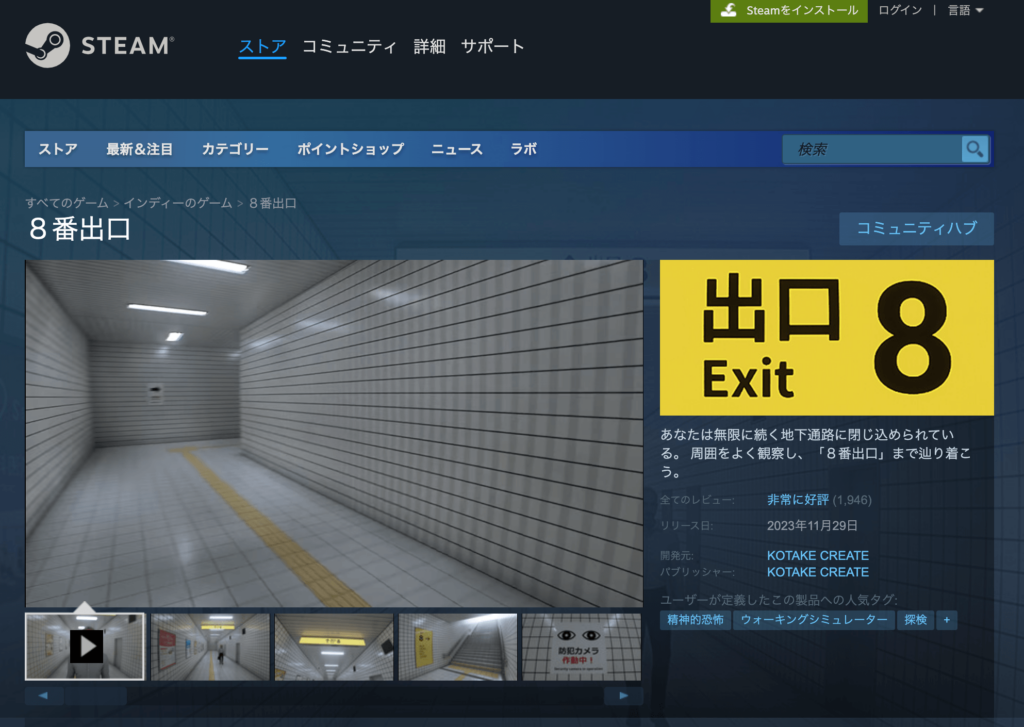Click the Steamをインストール button
Screen dimensions: 1024x727
point(789,10)
